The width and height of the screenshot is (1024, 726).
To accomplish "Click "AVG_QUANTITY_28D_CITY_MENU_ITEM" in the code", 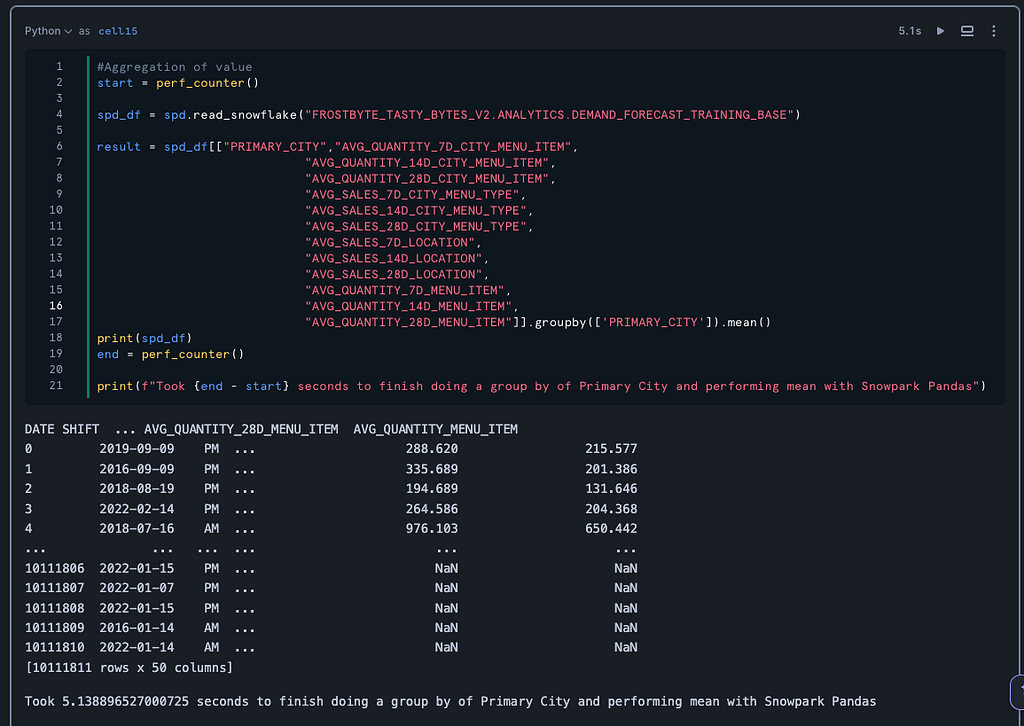I will click(x=426, y=179).
